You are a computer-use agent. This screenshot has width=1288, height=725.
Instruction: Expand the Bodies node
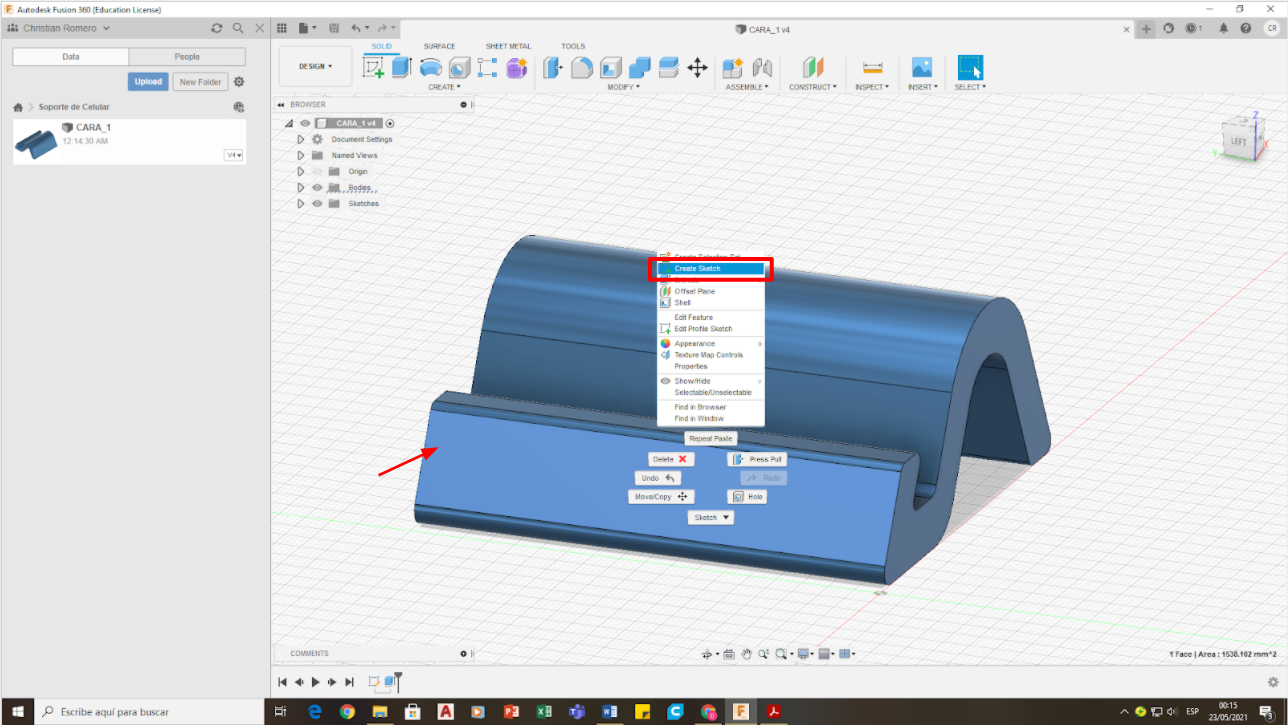[x=300, y=188]
